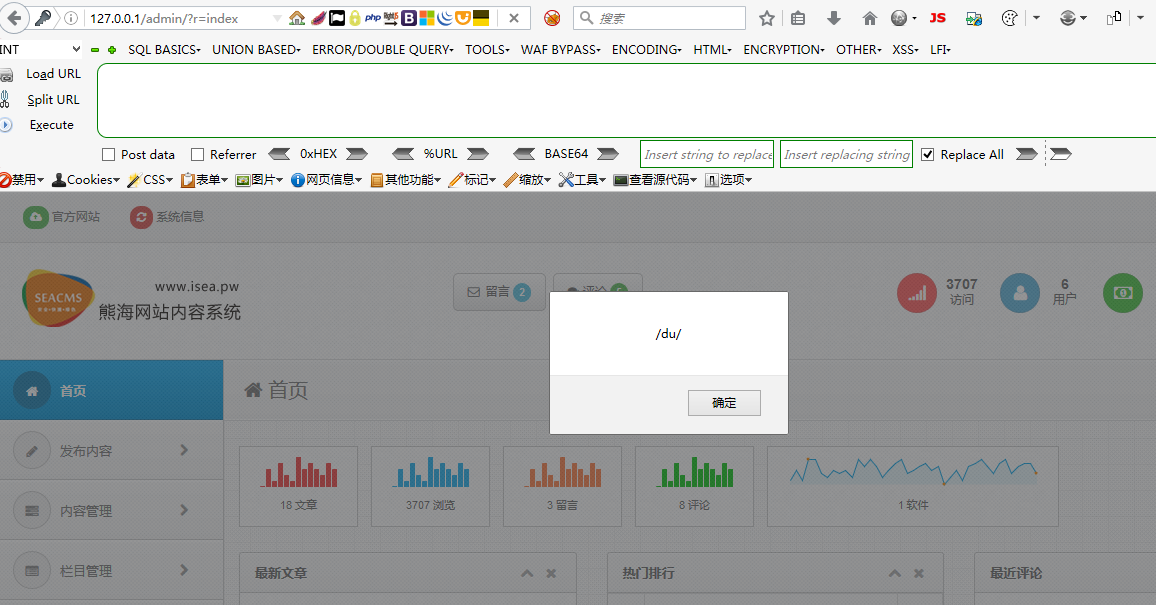Click the yellow padlock icon in address bar
Screen dimensions: 1156x605
tap(355, 18)
